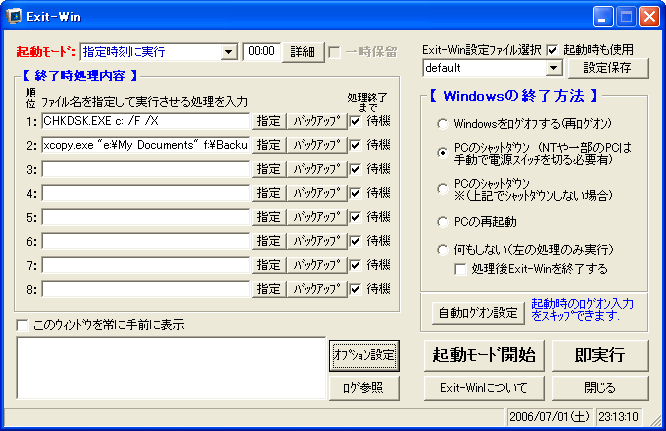Click バックアップ button for row 7
Viewport: 666px width, 431px height.
pos(317,265)
